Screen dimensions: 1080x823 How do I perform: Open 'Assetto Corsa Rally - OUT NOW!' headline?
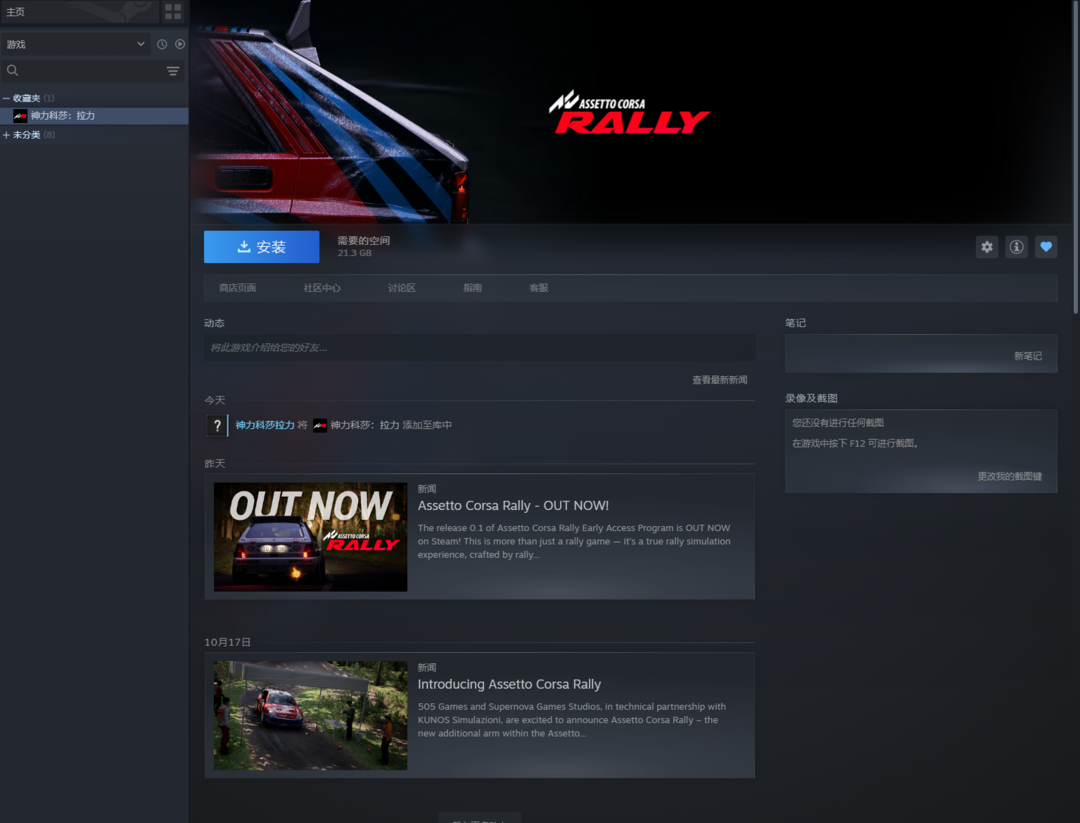(513, 506)
